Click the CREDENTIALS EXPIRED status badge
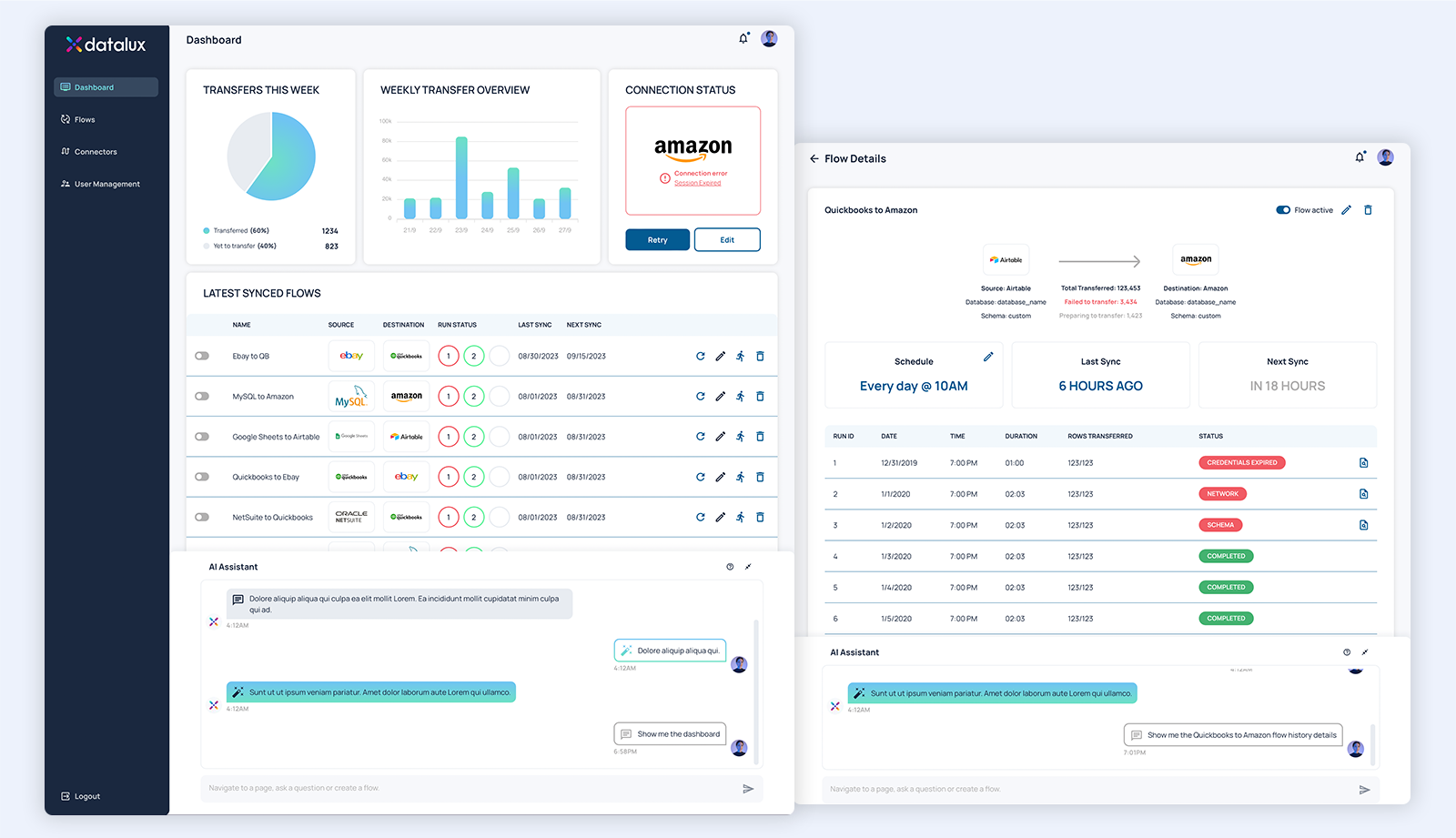Screen dimensions: 1456x838 coord(1241,463)
